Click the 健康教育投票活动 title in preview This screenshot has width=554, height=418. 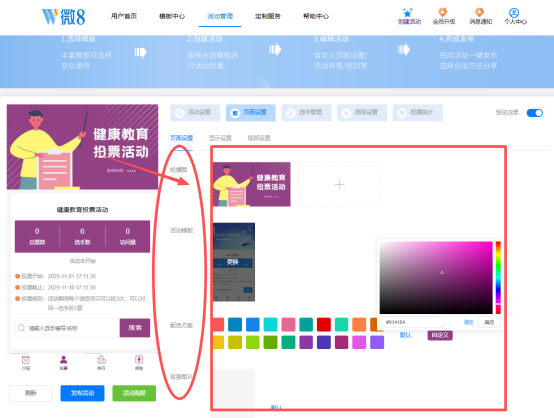click(82, 210)
